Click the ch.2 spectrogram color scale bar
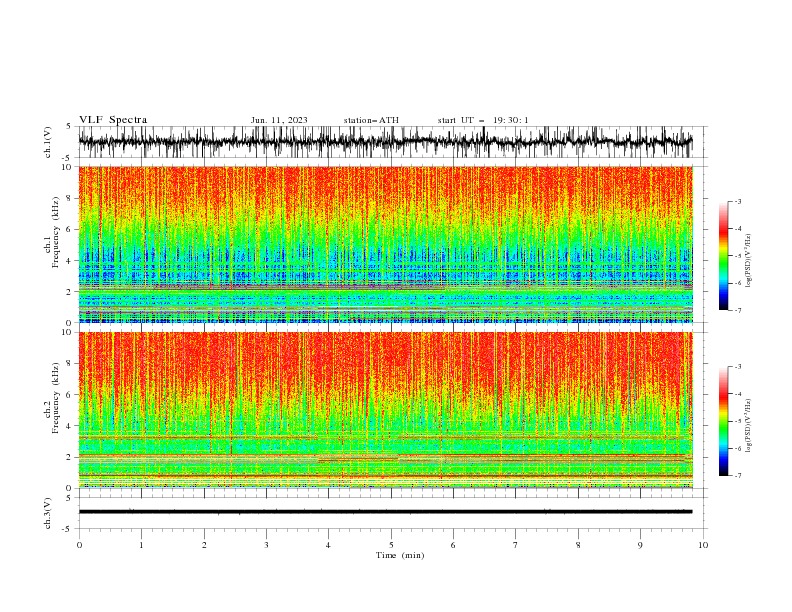 tap(723, 421)
